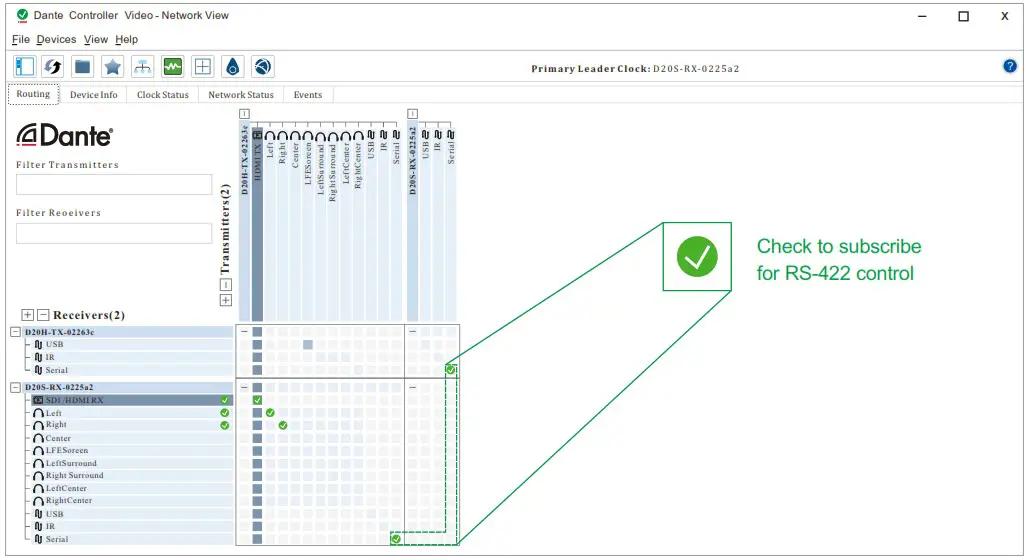Click the globe/domain toolbar icon

tap(262, 66)
